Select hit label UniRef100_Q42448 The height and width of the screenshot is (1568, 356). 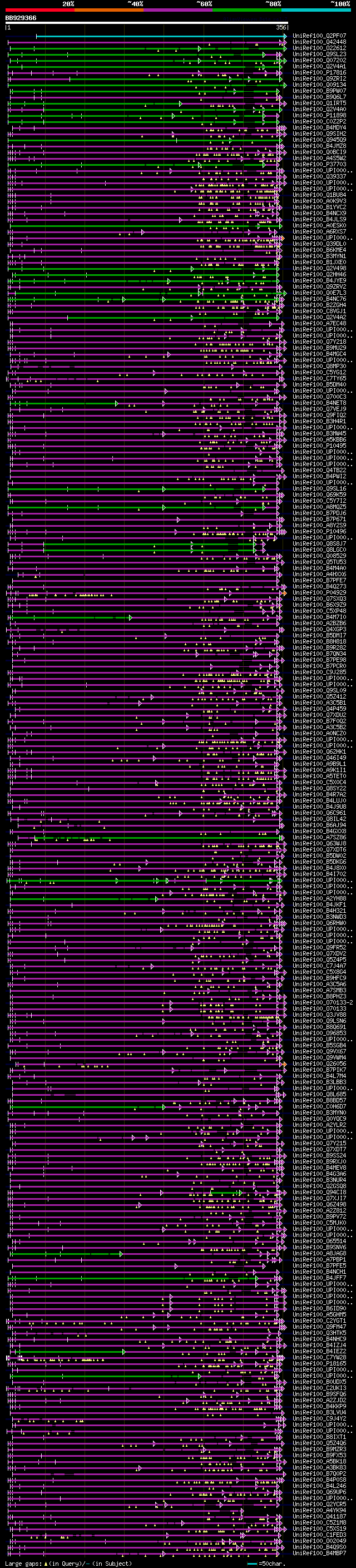coord(319,42)
